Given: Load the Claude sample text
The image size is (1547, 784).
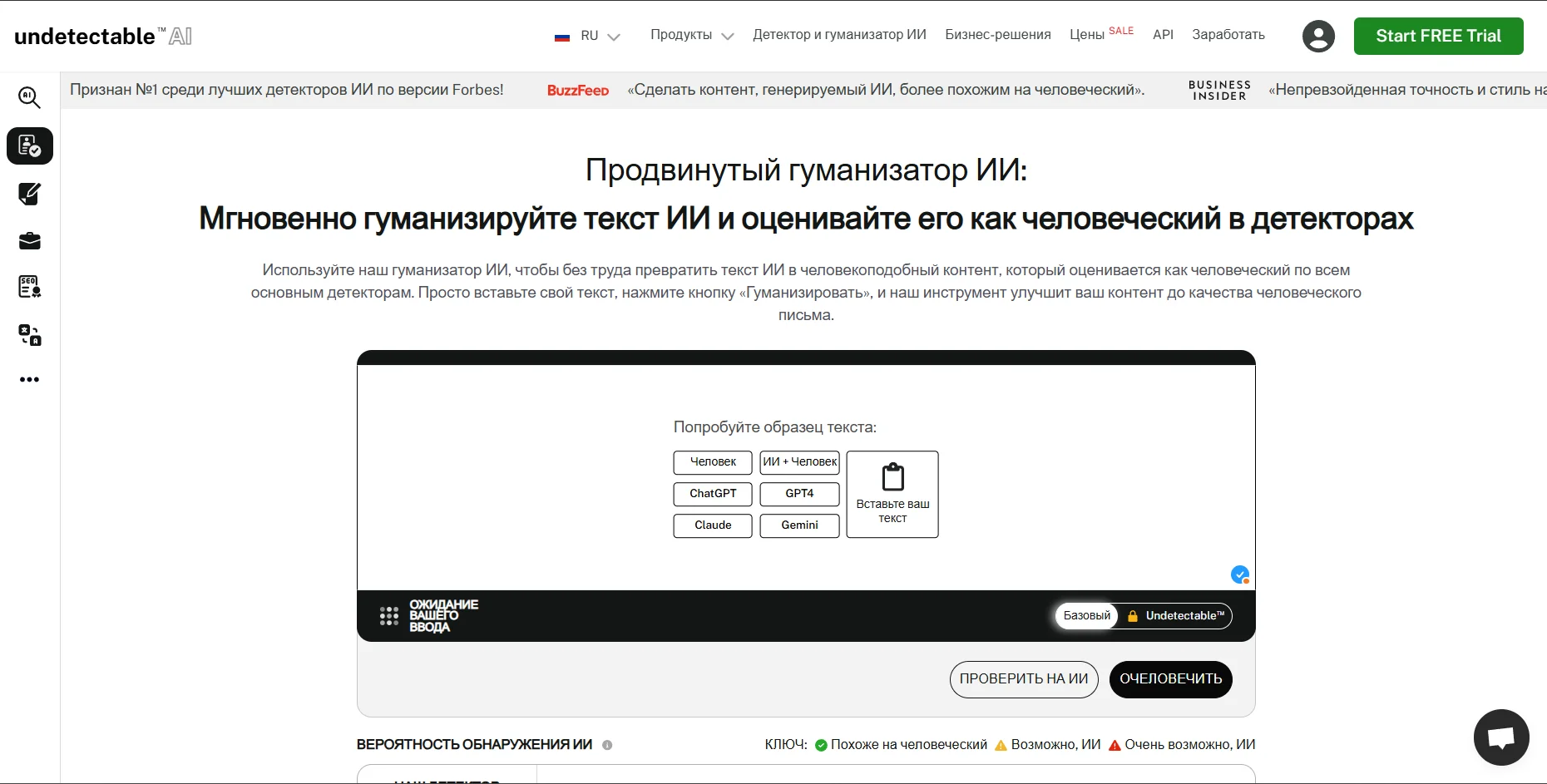Looking at the screenshot, I should pyautogui.click(x=713, y=525).
